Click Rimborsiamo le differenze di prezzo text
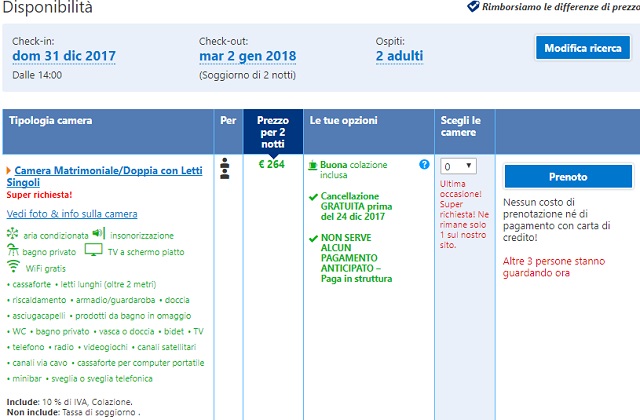This screenshot has width=640, height=420. [x=561, y=7]
